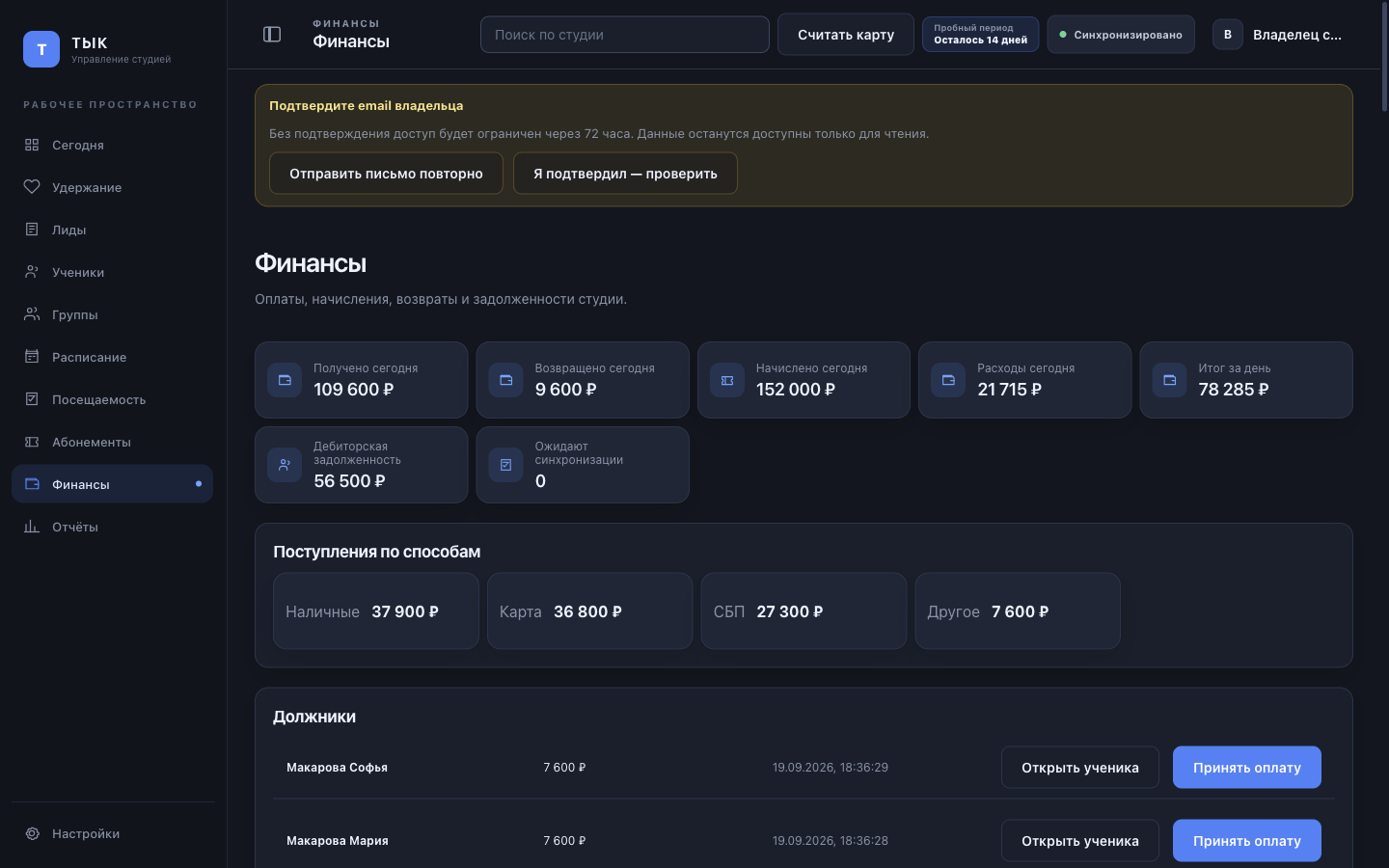Open the Отчёты section
This screenshot has height=868, width=1389.
click(x=112, y=527)
